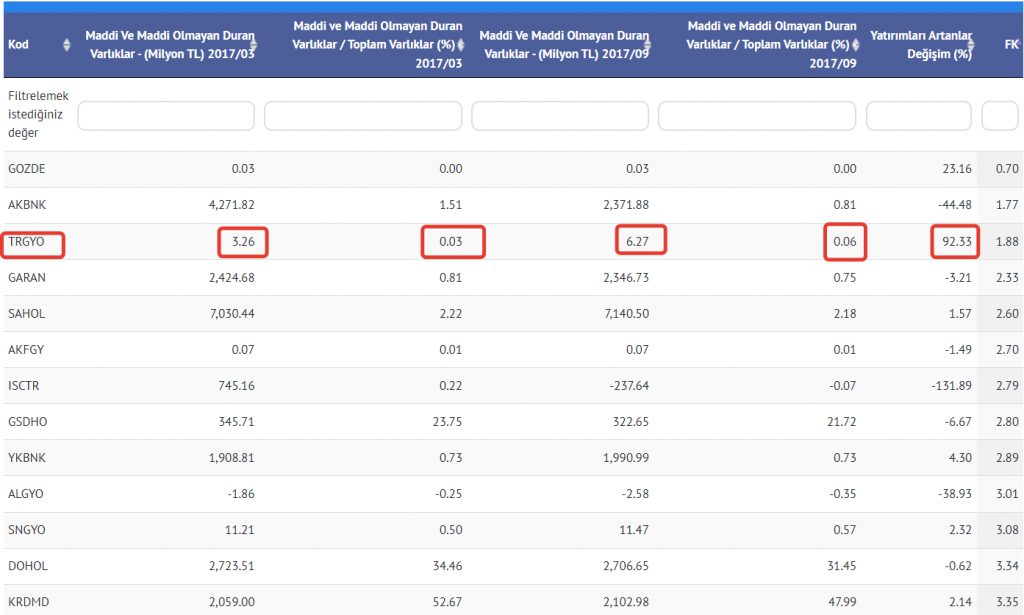Sort by 2017/09 Milyon TL column arrows
Viewport: 1024px width, 615px height.
click(x=648, y=45)
